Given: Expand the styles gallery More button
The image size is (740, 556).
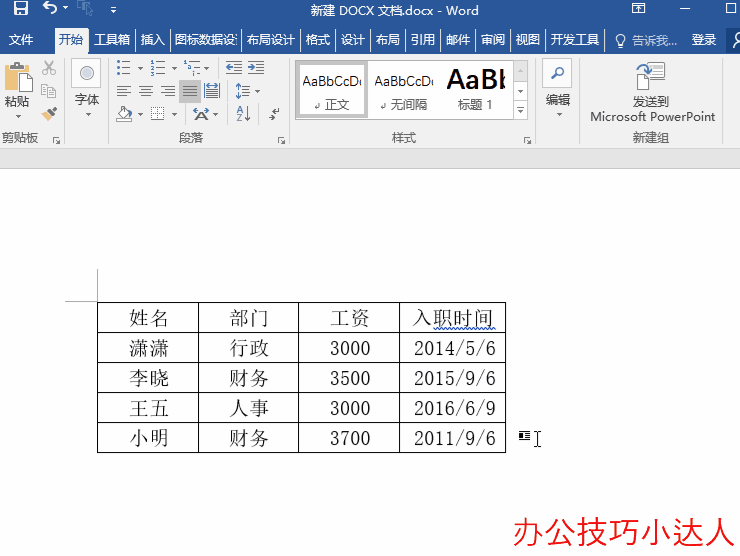Looking at the screenshot, I should (521, 110).
